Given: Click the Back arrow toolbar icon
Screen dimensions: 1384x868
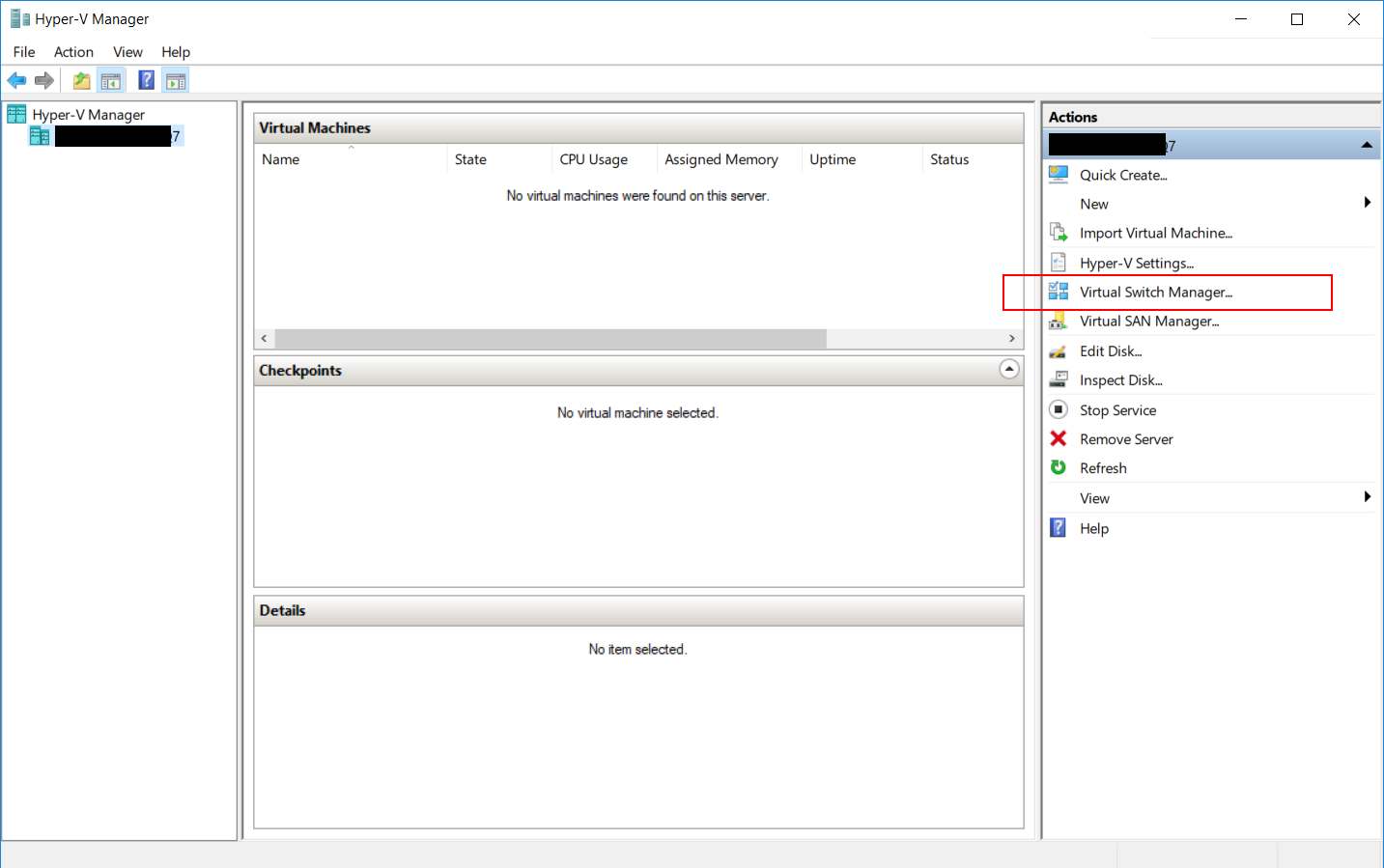Looking at the screenshot, I should [16, 80].
